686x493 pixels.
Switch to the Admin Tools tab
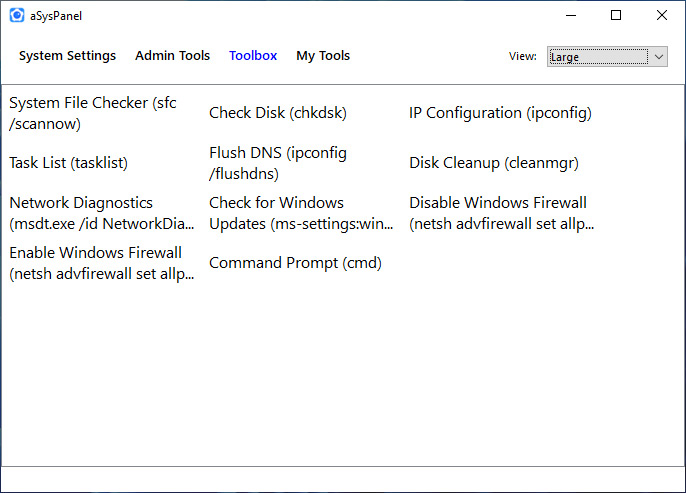tap(172, 56)
